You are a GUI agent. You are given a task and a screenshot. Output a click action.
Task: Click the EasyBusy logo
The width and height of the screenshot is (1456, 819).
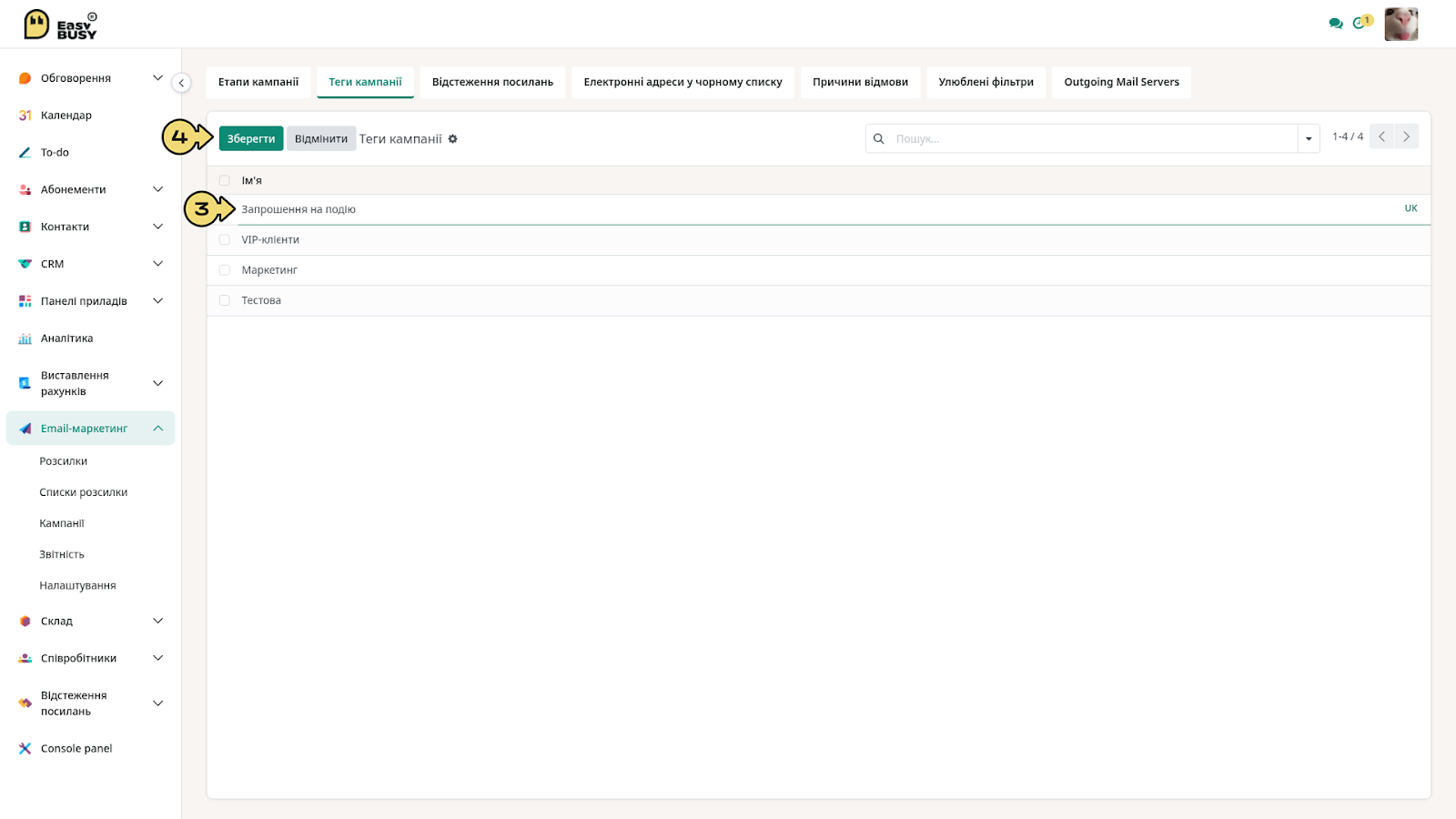click(60, 25)
